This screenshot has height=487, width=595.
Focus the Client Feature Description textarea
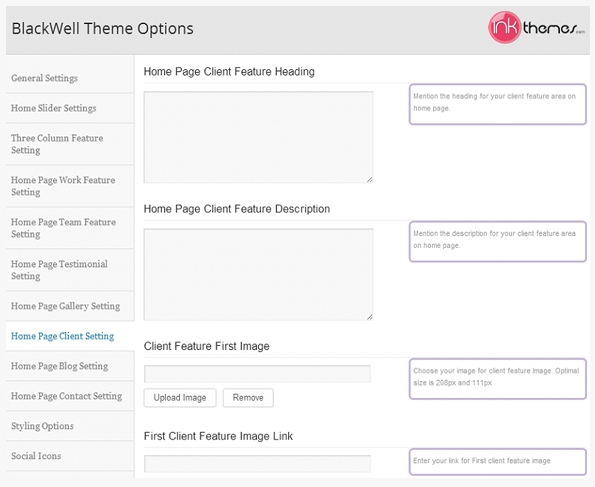[x=258, y=274]
